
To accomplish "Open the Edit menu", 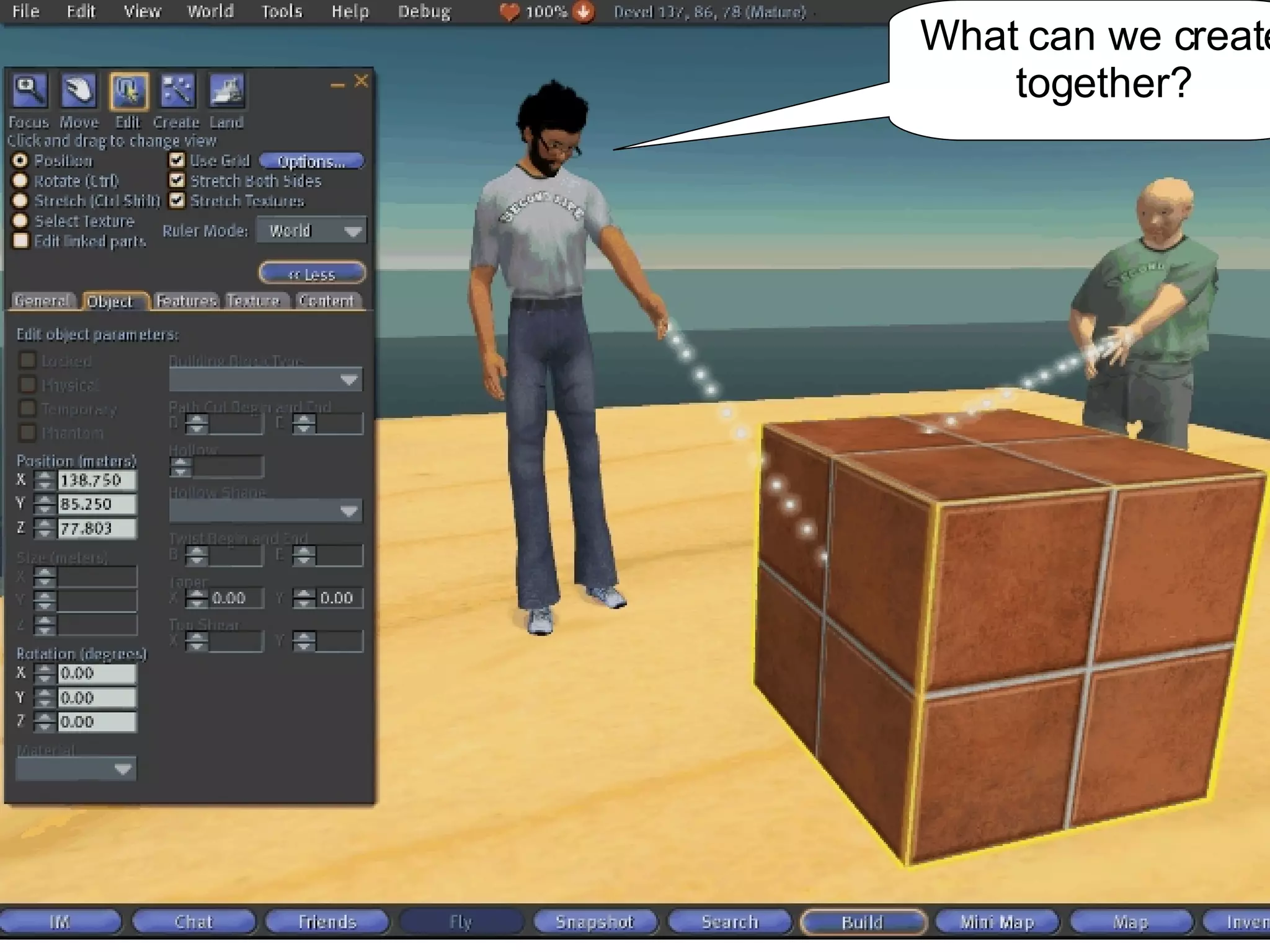I will (81, 12).
